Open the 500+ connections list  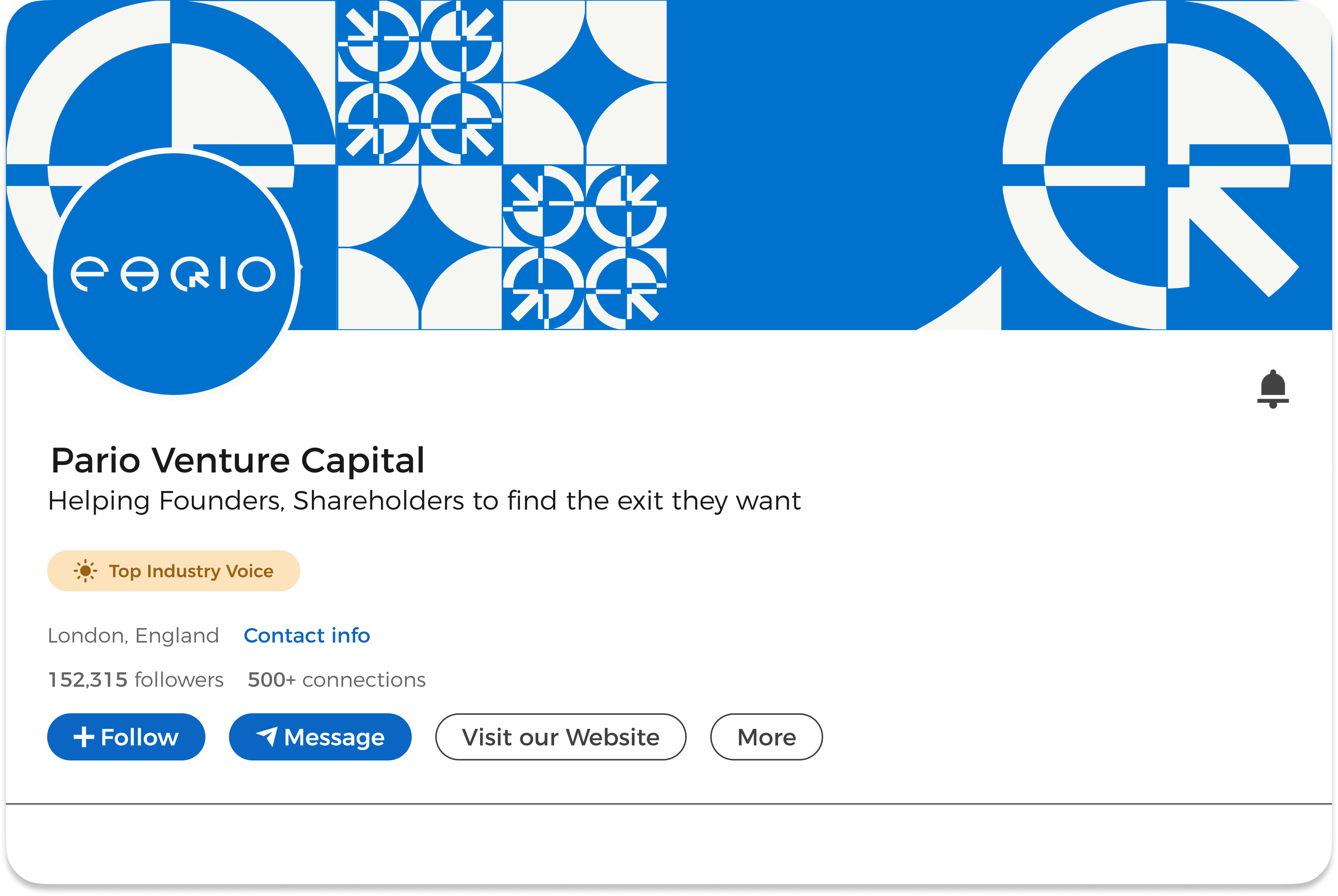(x=337, y=680)
